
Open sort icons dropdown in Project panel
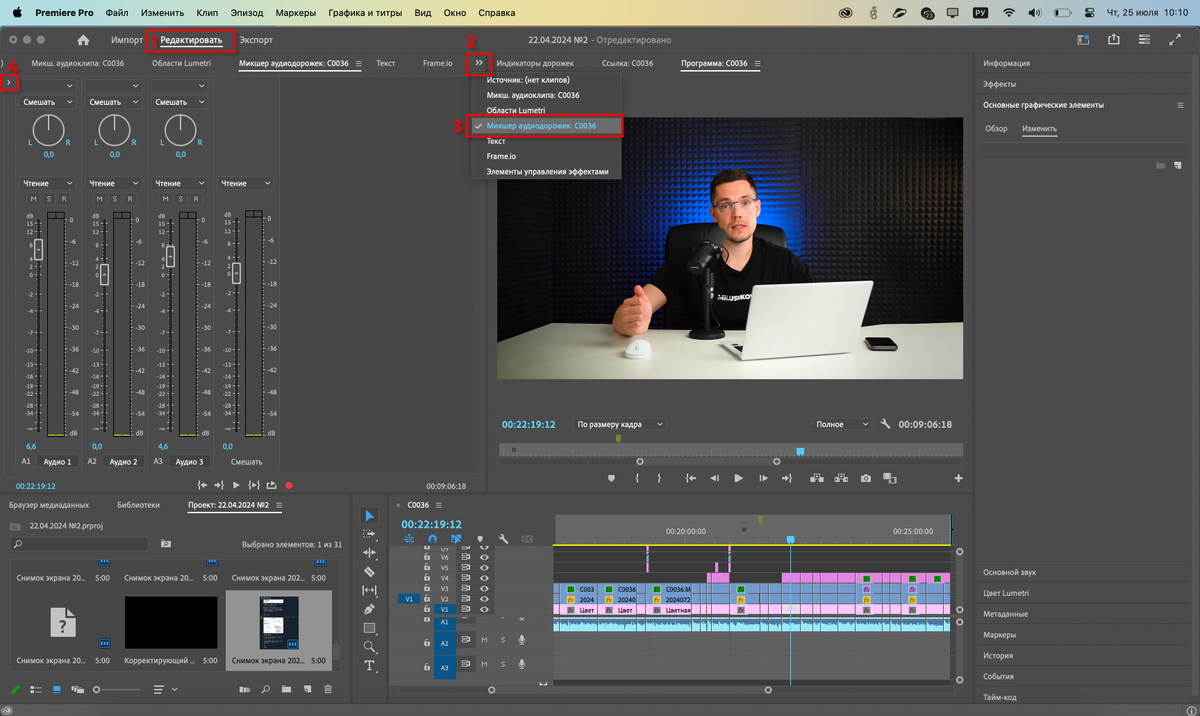pos(167,689)
